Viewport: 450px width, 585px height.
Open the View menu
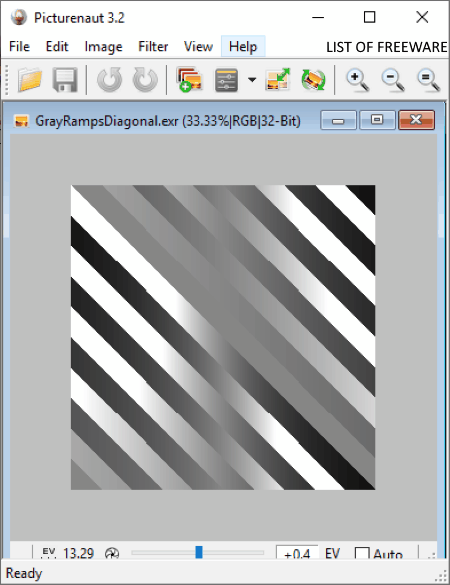tap(198, 47)
